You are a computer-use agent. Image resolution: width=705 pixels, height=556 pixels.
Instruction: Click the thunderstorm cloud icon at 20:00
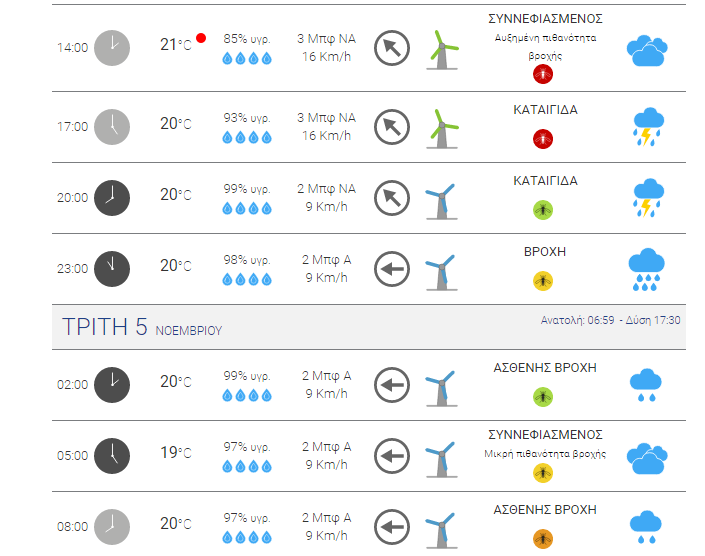coord(648,198)
